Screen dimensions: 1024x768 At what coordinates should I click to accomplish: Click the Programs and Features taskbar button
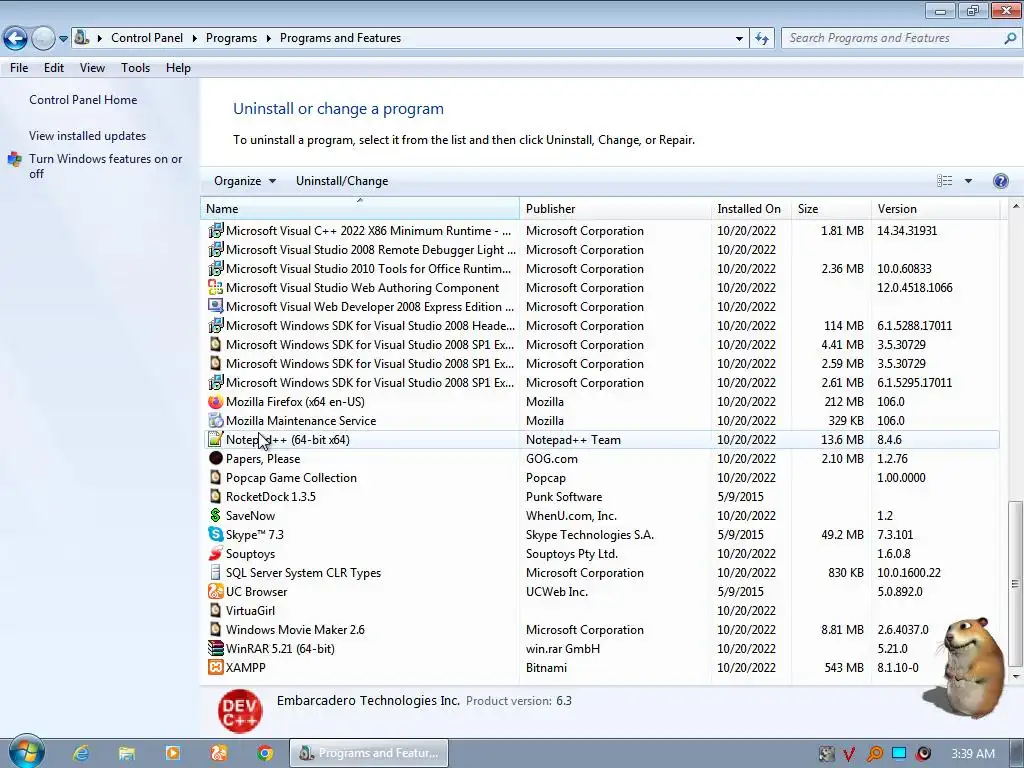click(x=369, y=753)
